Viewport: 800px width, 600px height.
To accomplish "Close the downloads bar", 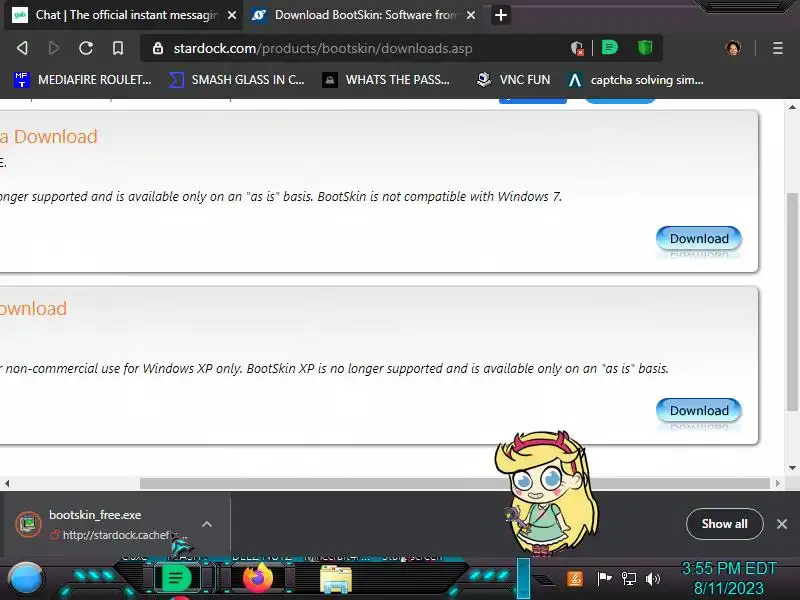I will [782, 524].
